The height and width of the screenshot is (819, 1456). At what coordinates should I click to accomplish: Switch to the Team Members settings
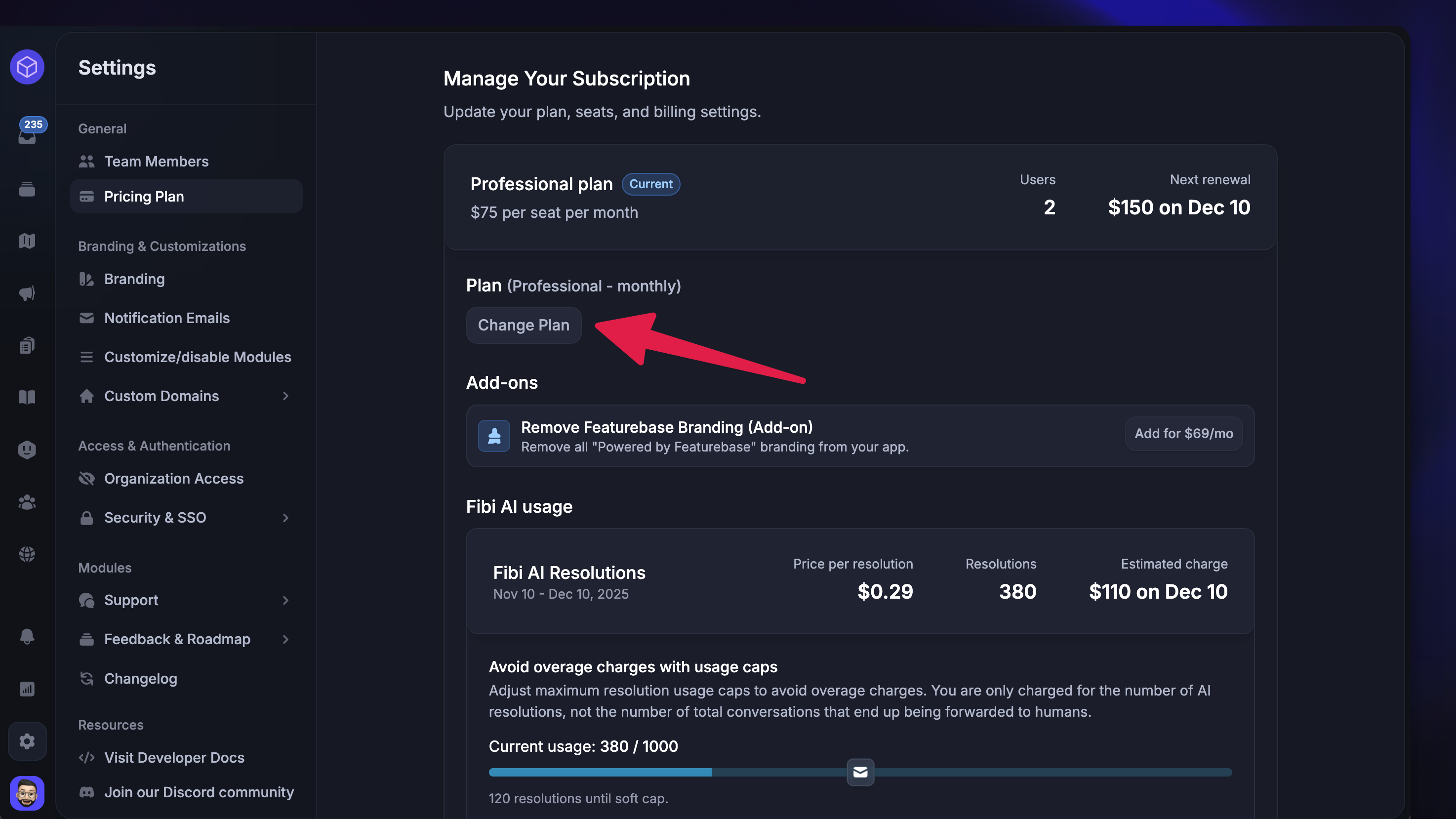[156, 161]
